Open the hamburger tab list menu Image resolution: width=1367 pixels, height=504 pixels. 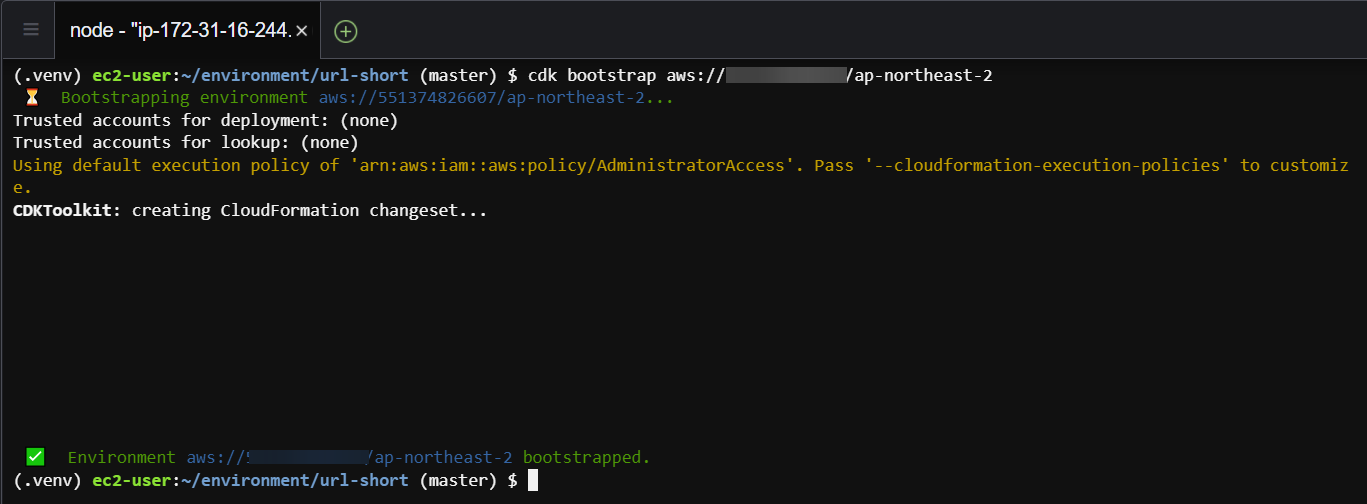click(x=31, y=30)
